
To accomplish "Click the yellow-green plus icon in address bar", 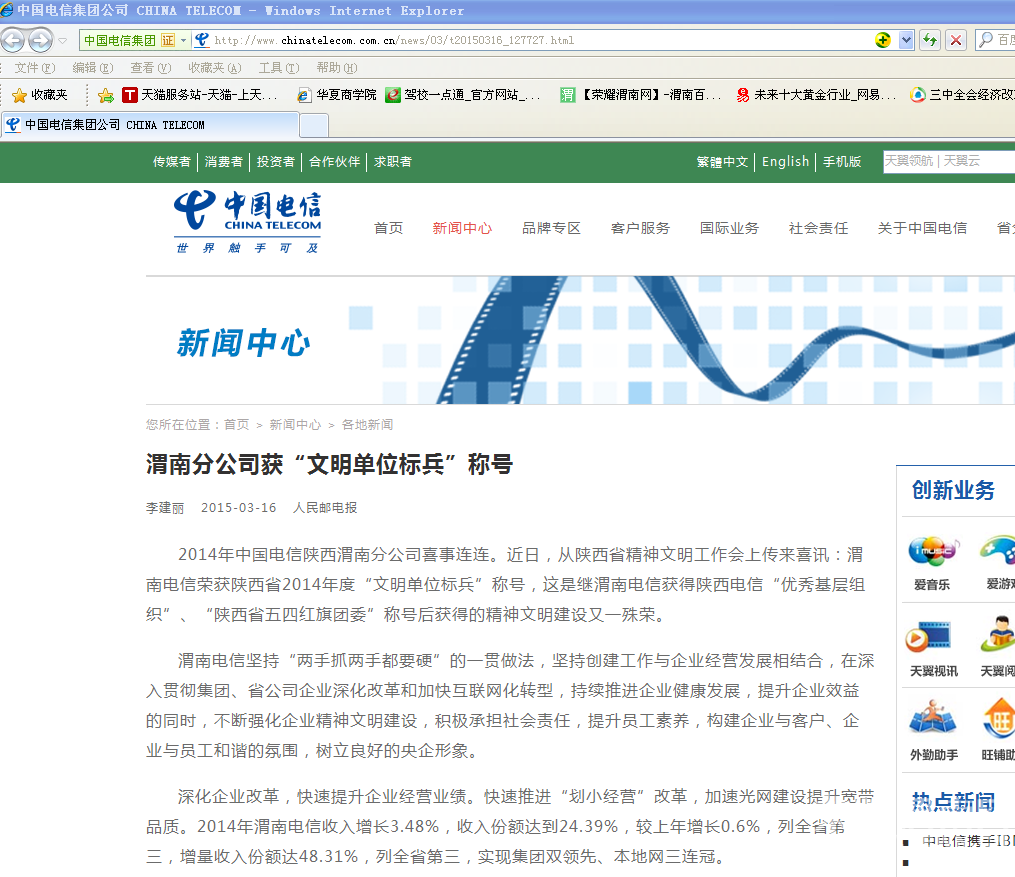I will [x=883, y=40].
